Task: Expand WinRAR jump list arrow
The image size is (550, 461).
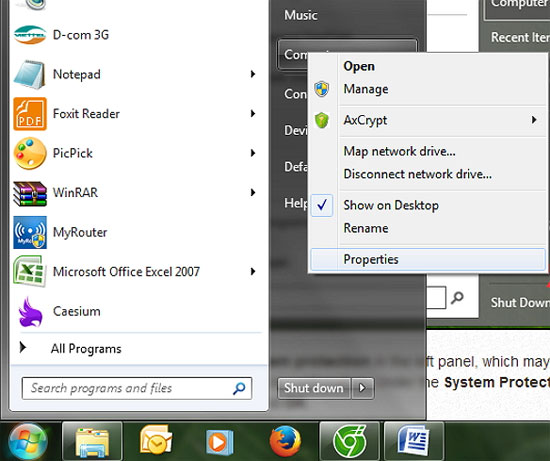Action: [253, 192]
